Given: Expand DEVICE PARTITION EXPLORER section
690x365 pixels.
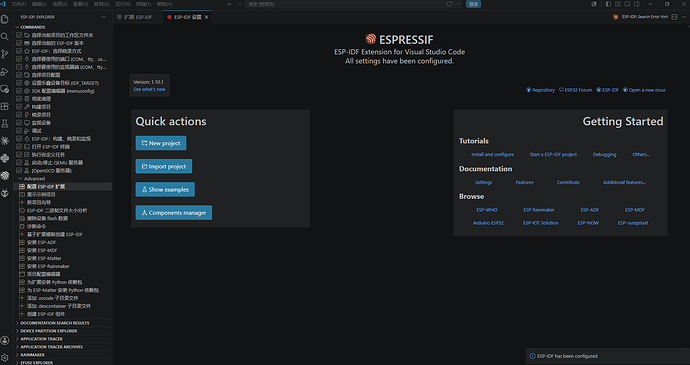Looking at the screenshot, I should tap(63, 331).
